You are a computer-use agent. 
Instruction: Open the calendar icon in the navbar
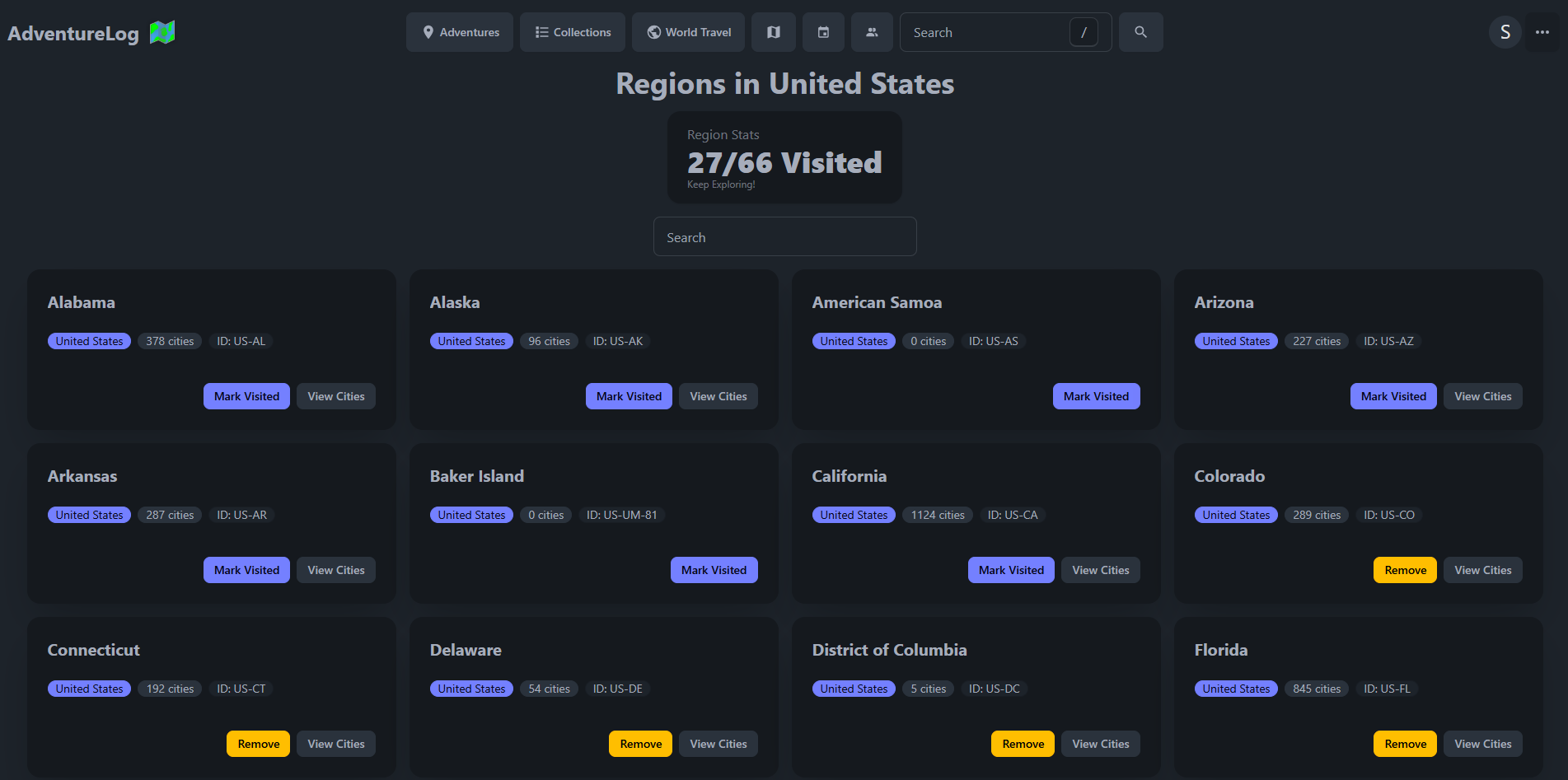pos(822,32)
